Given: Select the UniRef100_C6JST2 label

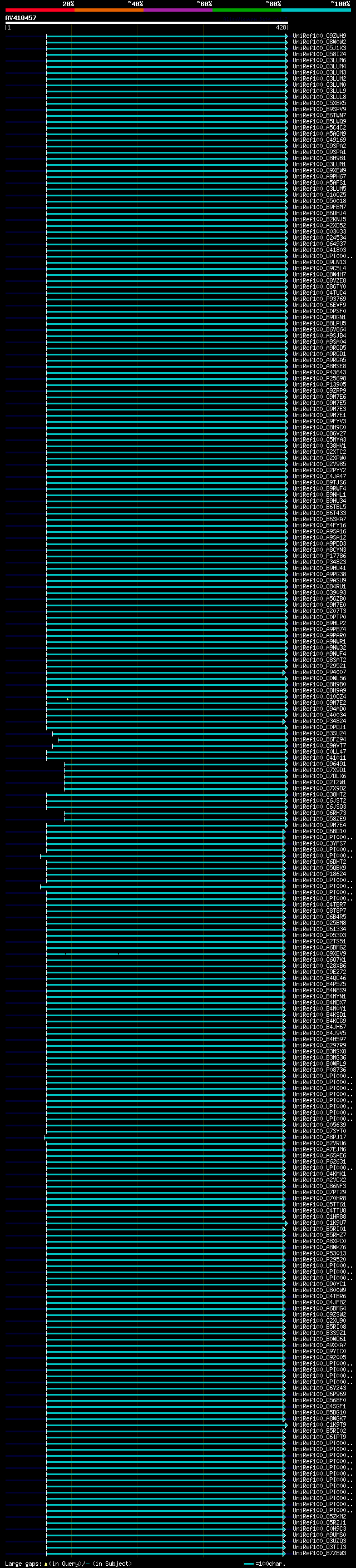Looking at the screenshot, I should 319,800.
